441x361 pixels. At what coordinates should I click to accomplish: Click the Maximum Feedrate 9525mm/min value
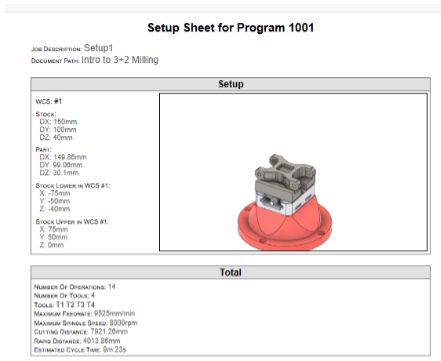coord(114,314)
